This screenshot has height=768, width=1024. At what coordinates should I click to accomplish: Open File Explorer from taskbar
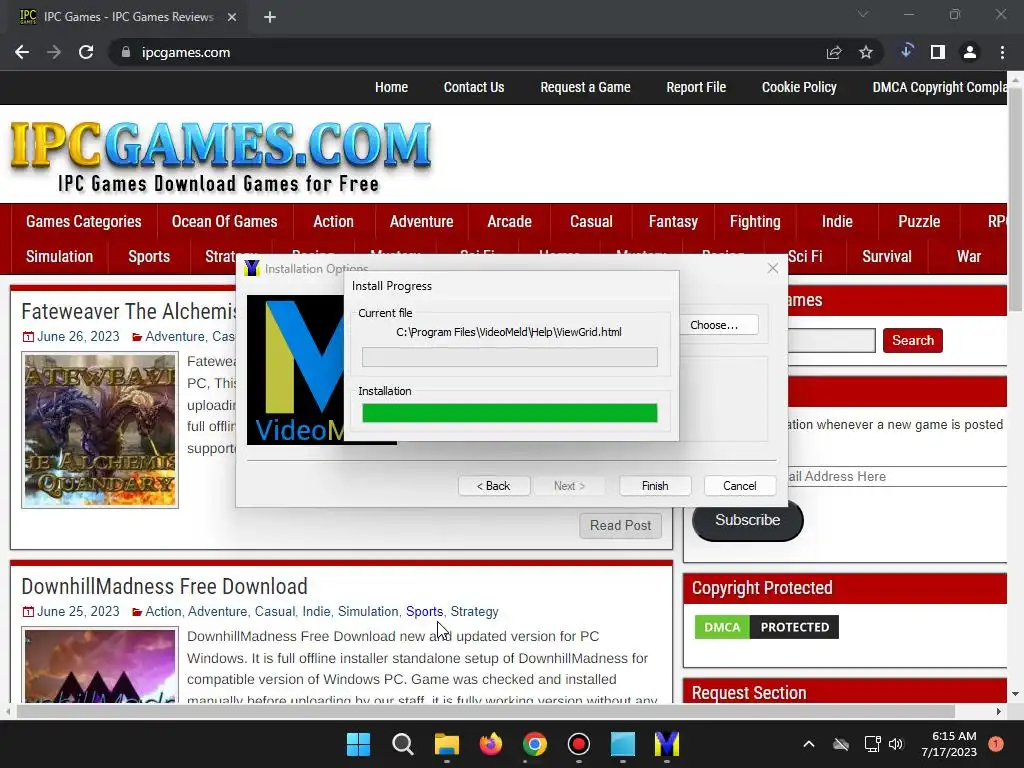pos(447,744)
